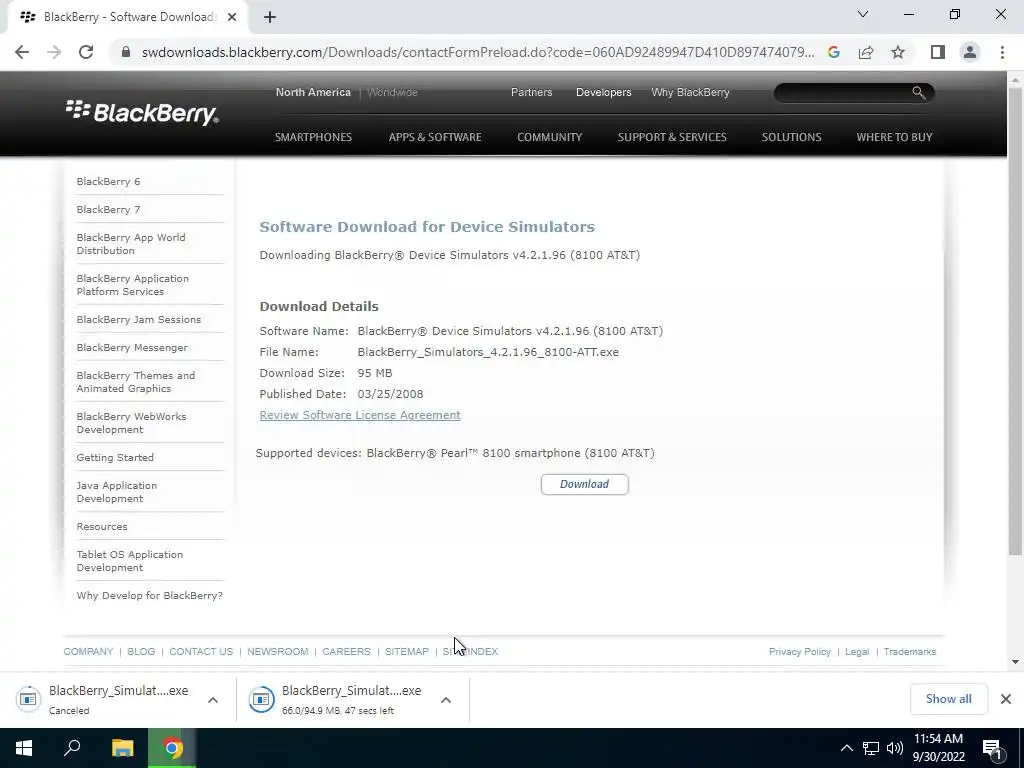Close the BlackBerry Software Download tab

[x=232, y=17]
